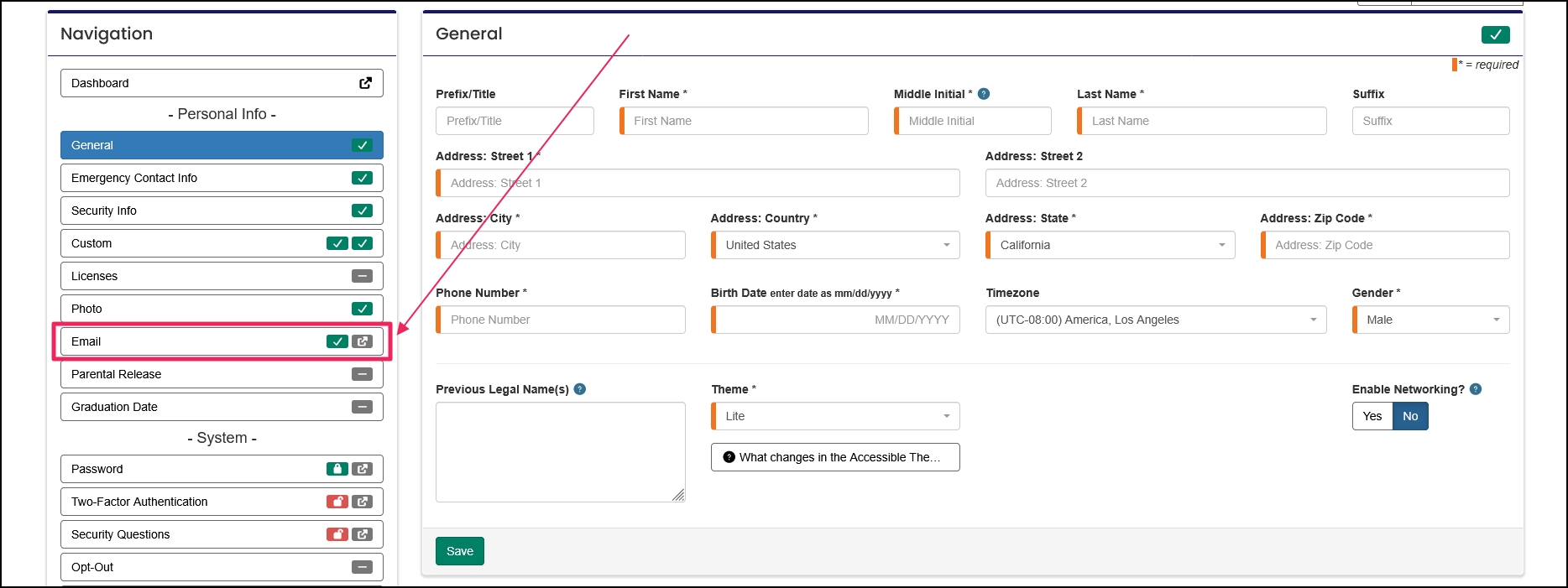Viewport: 1568px width, 588px height.
Task: Click the Save button
Action: coord(460,551)
